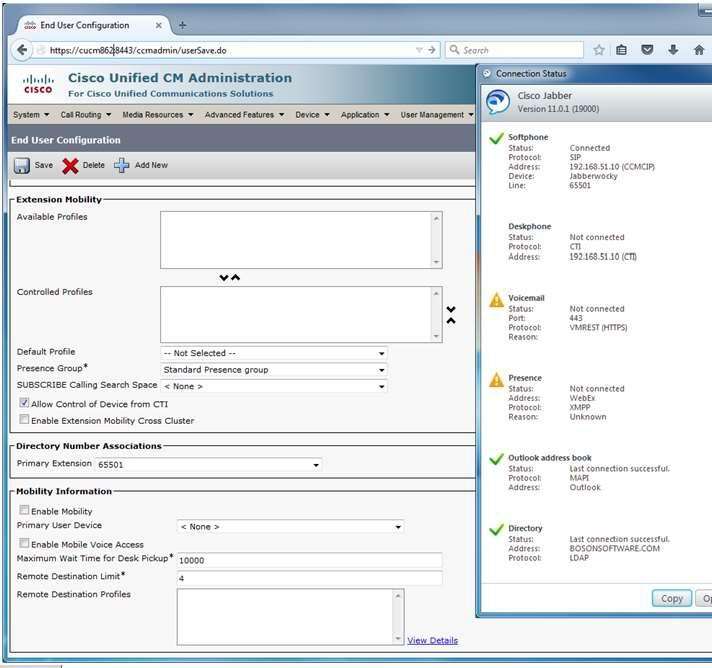Click the Controlled Profiles list box

click(x=301, y=314)
